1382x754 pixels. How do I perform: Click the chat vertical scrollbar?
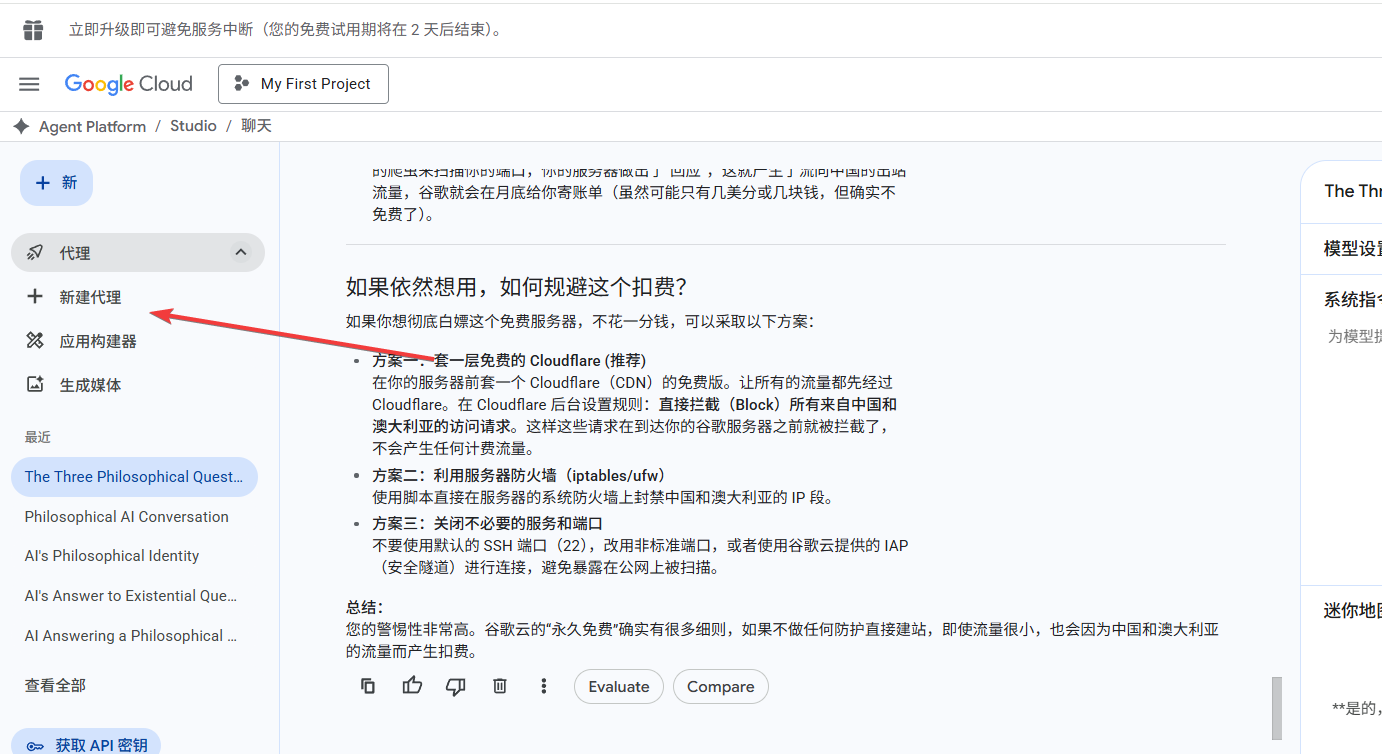[1276, 708]
